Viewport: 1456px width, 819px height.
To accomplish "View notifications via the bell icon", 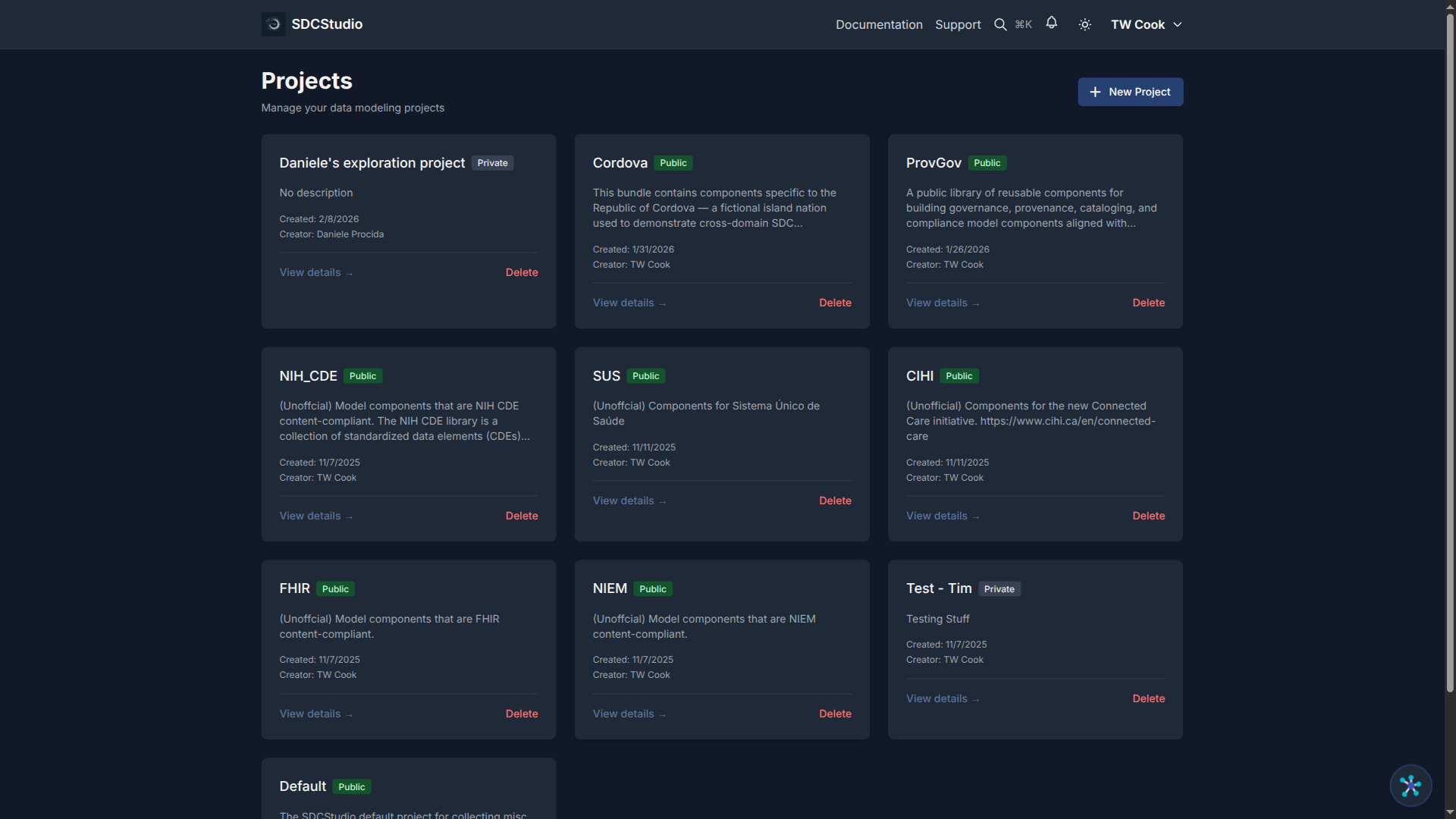I will 1052,24.
